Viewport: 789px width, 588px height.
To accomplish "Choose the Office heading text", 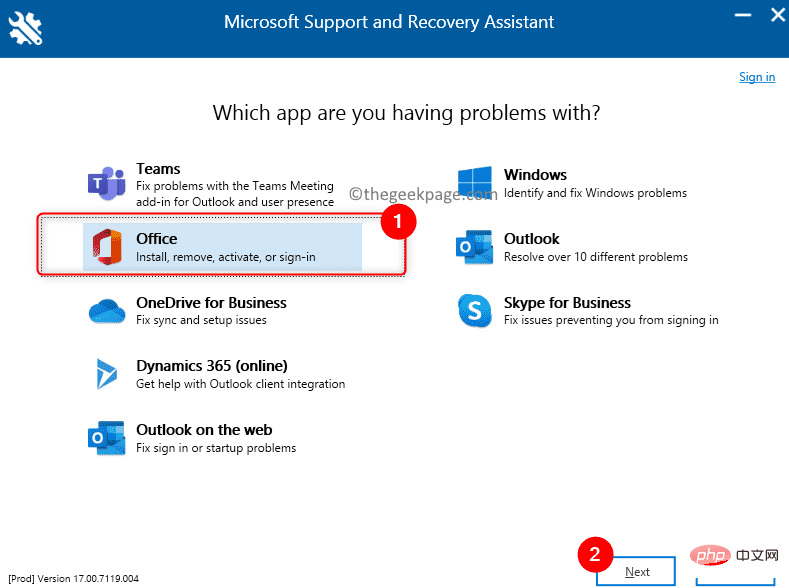I will tap(156, 238).
